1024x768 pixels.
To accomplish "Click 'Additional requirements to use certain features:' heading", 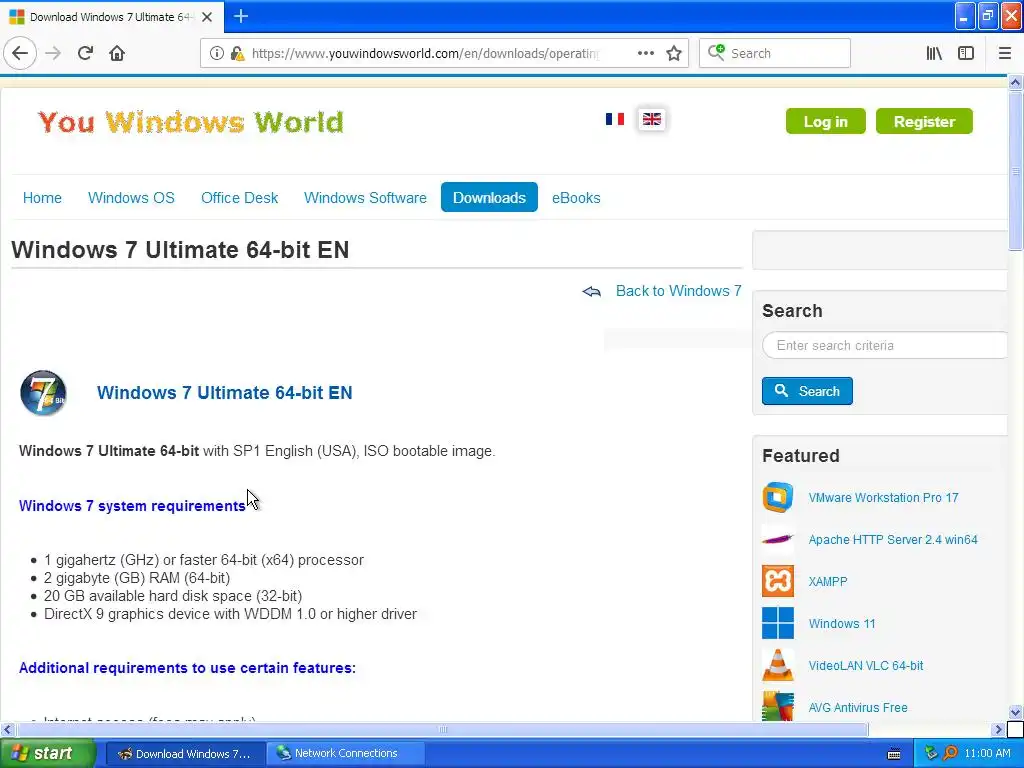I will point(187,668).
